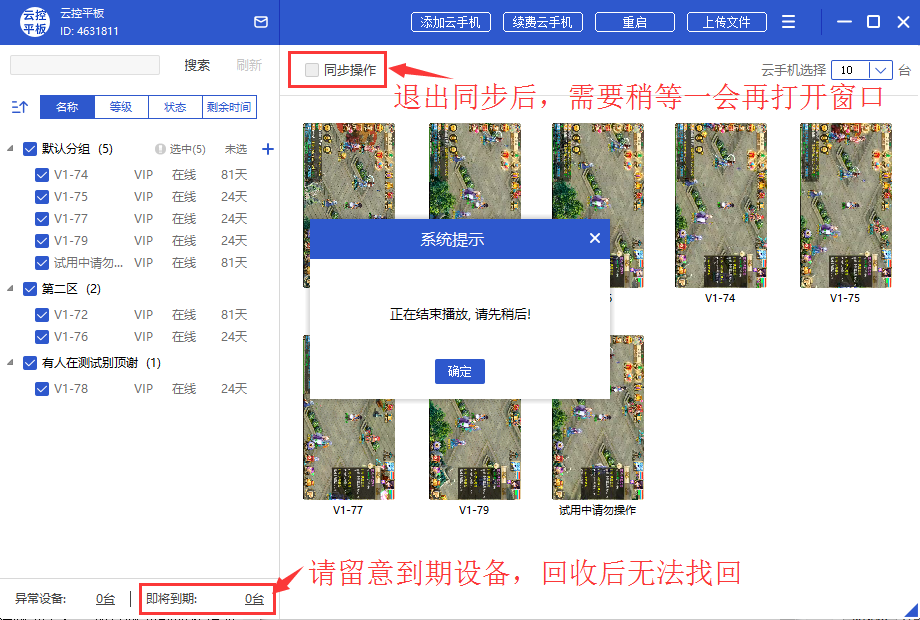Add a new group with the plus icon
This screenshot has width=920, height=620.
click(x=268, y=149)
